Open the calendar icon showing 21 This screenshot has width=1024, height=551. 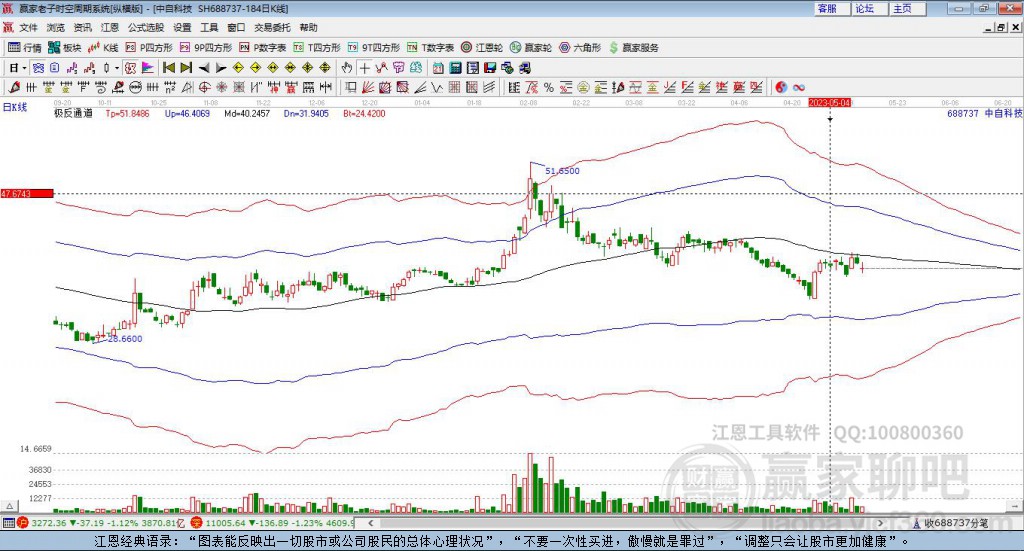(438, 68)
